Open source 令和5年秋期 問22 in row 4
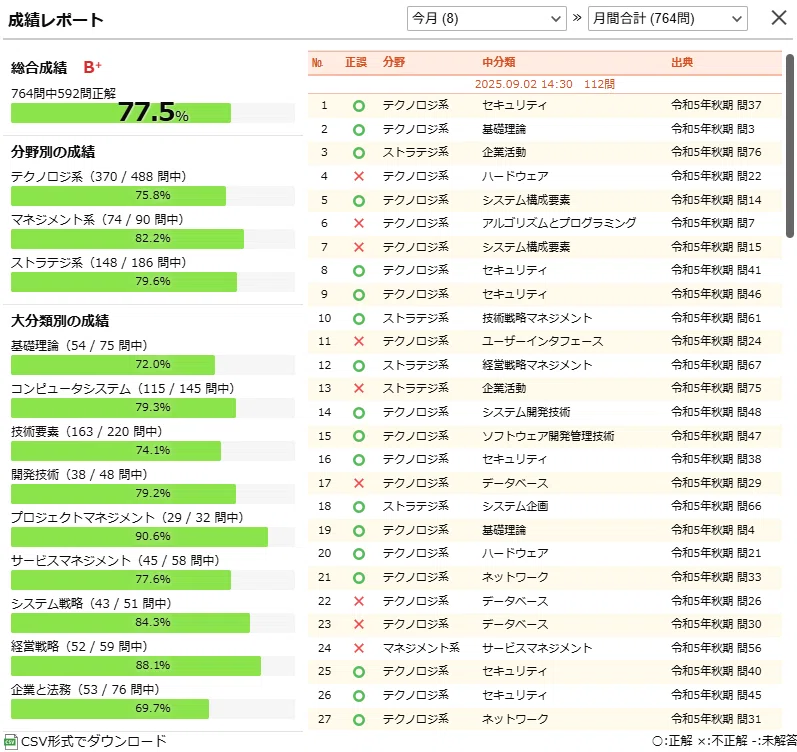Image resolution: width=797 pixels, height=752 pixels. [x=716, y=176]
